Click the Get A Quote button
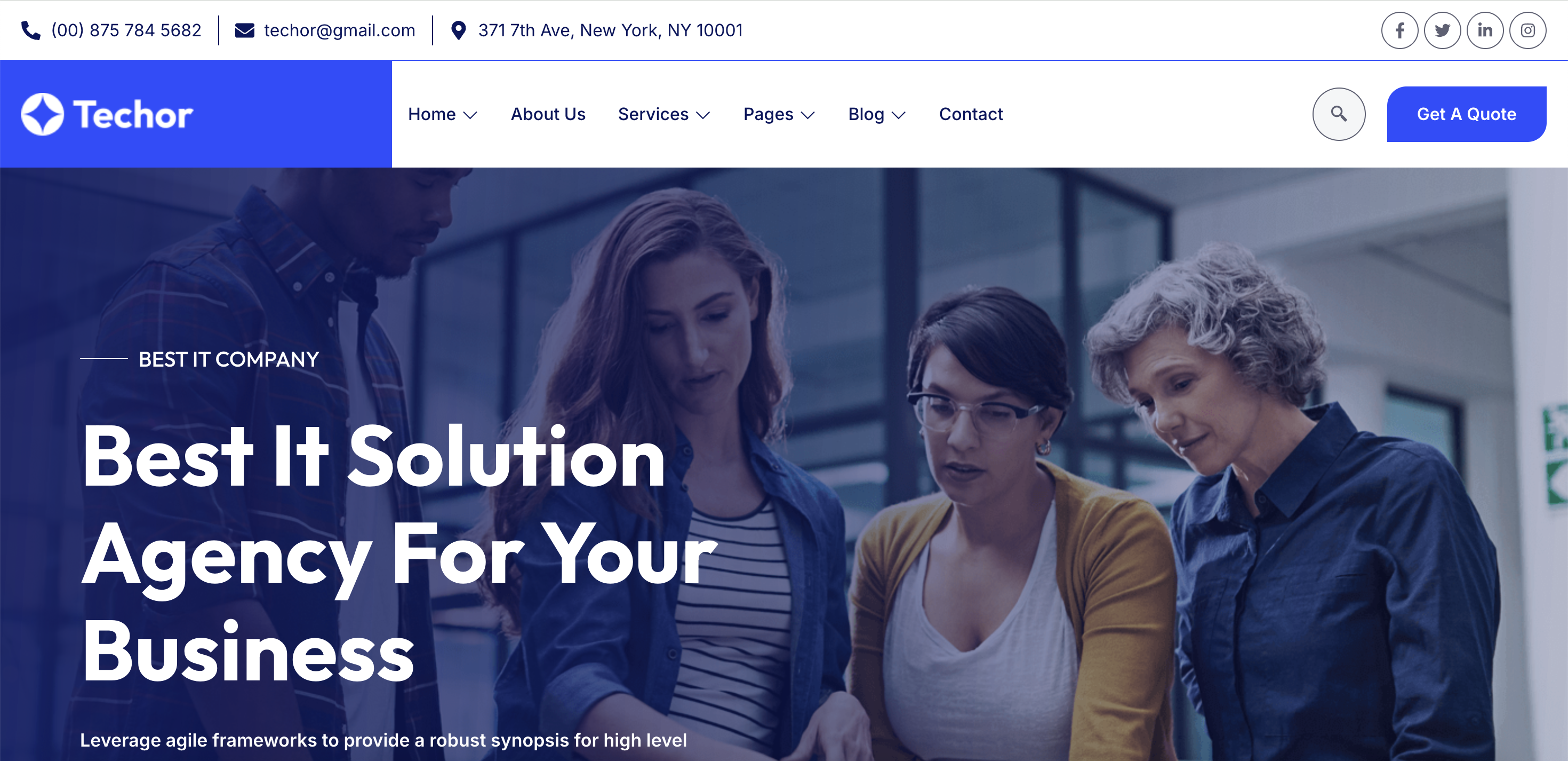This screenshot has height=761, width=1568. pos(1466,114)
